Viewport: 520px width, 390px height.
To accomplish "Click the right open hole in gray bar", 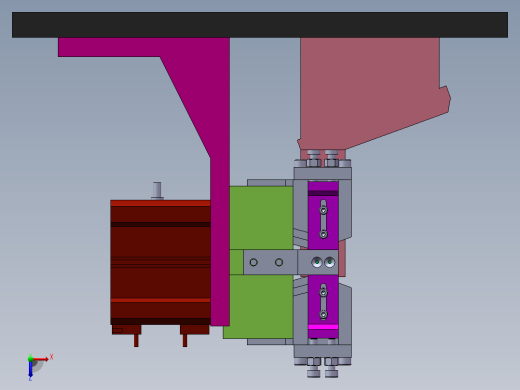I will 279,262.
